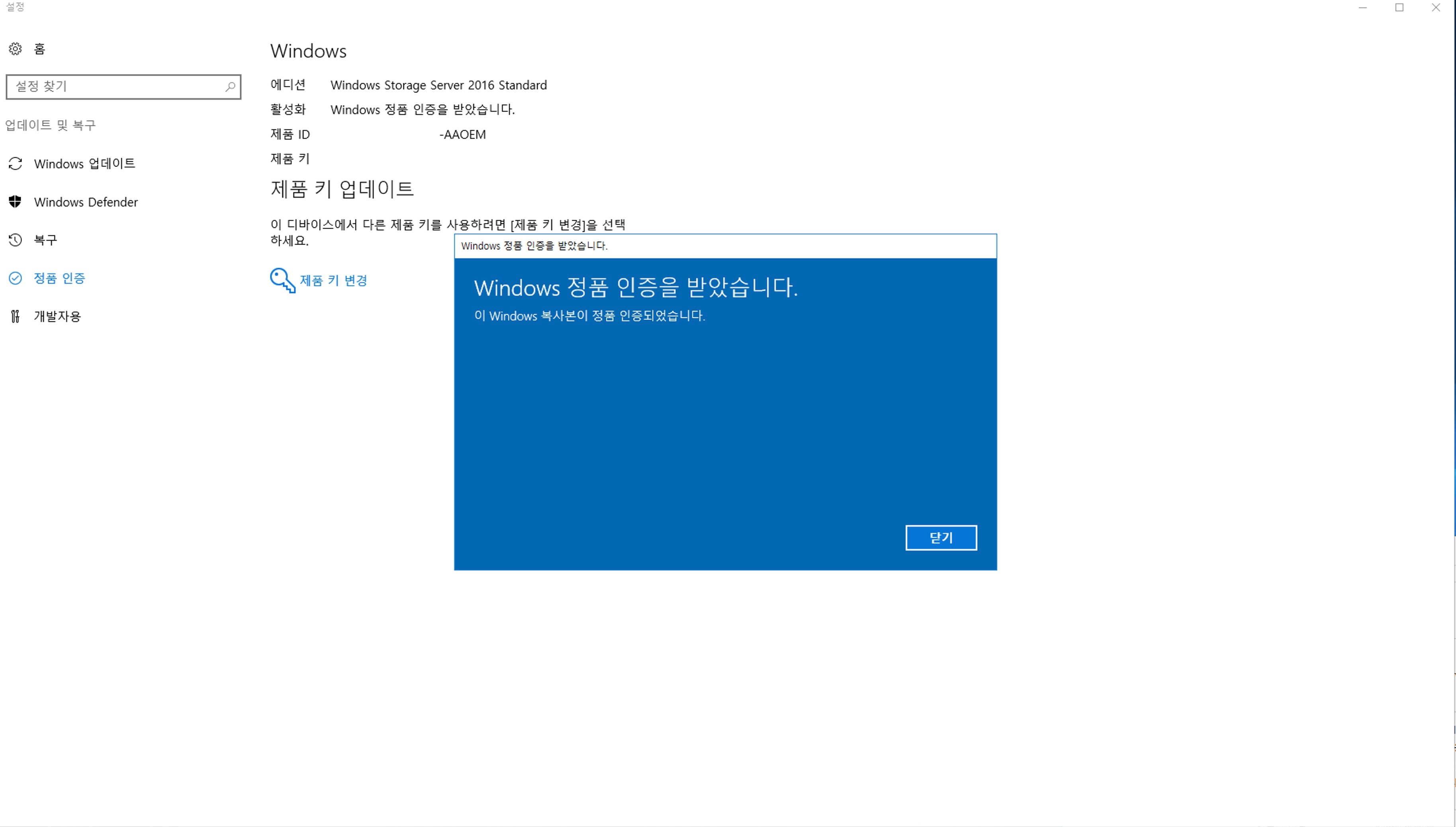Click the Windows Storage Server 2016 Standard text
Viewport: 1456px width, 827px height.
[438, 85]
